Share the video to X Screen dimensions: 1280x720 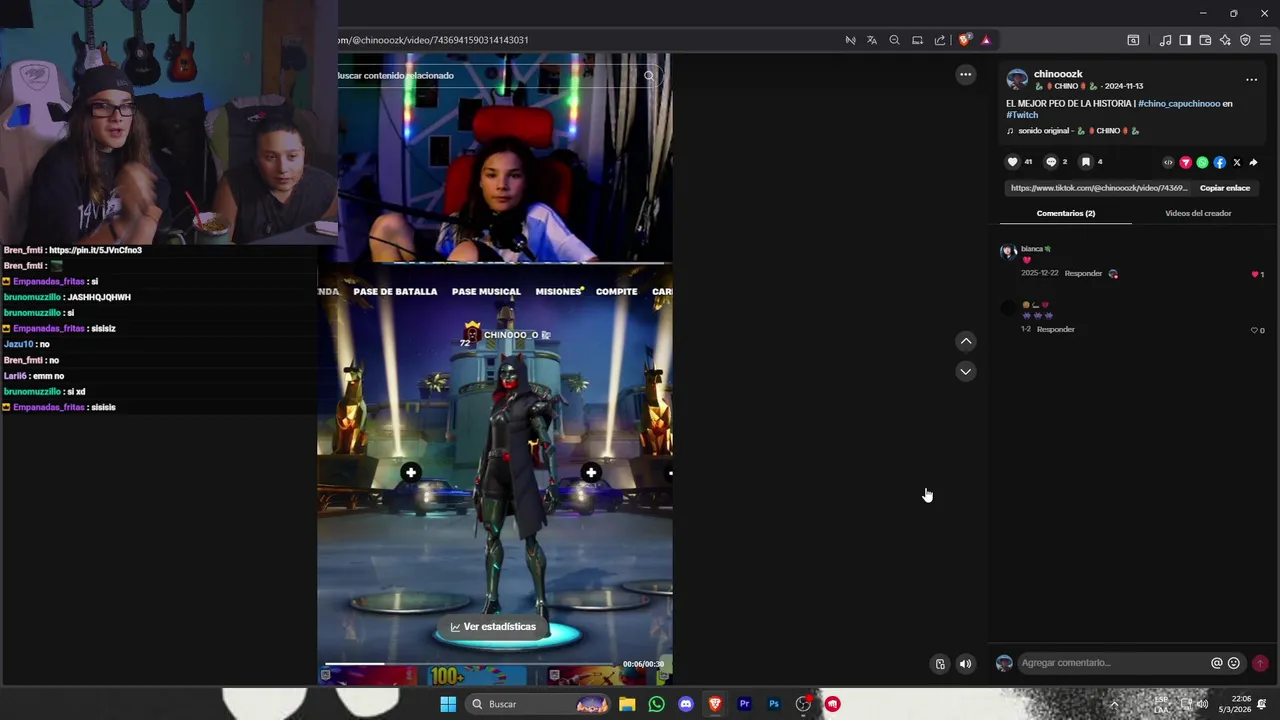[x=1237, y=162]
